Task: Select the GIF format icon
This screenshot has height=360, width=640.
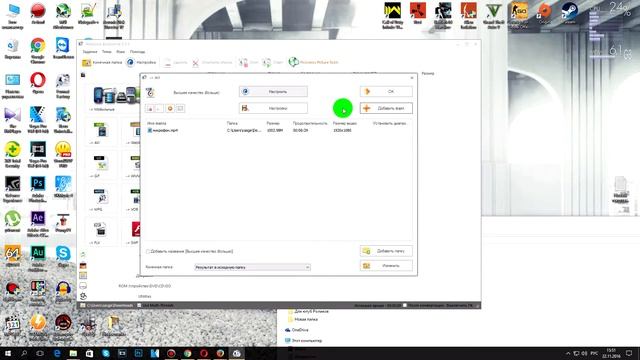Action: (x=100, y=166)
